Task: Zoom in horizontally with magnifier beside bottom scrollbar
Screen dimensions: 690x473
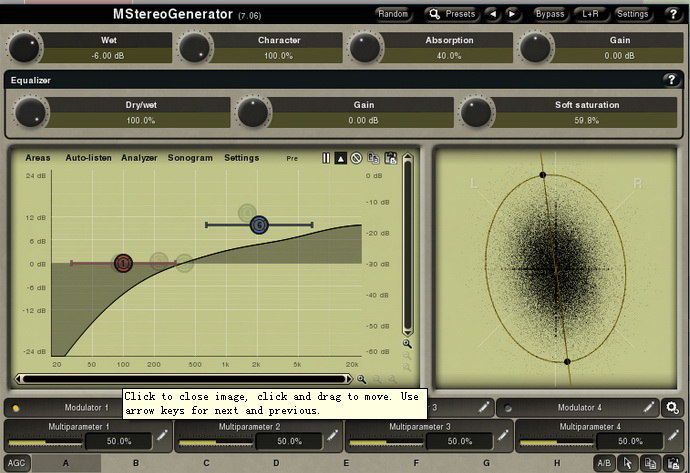Action: (361, 379)
